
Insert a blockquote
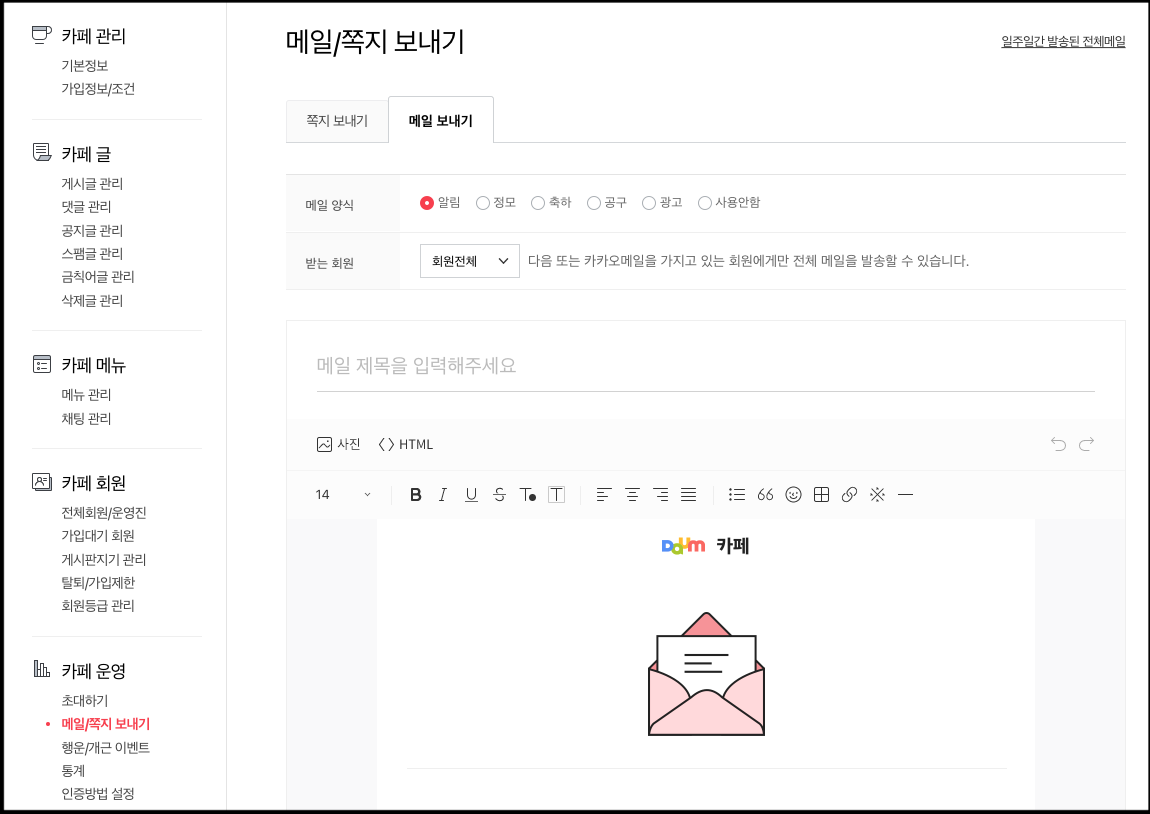pos(765,495)
